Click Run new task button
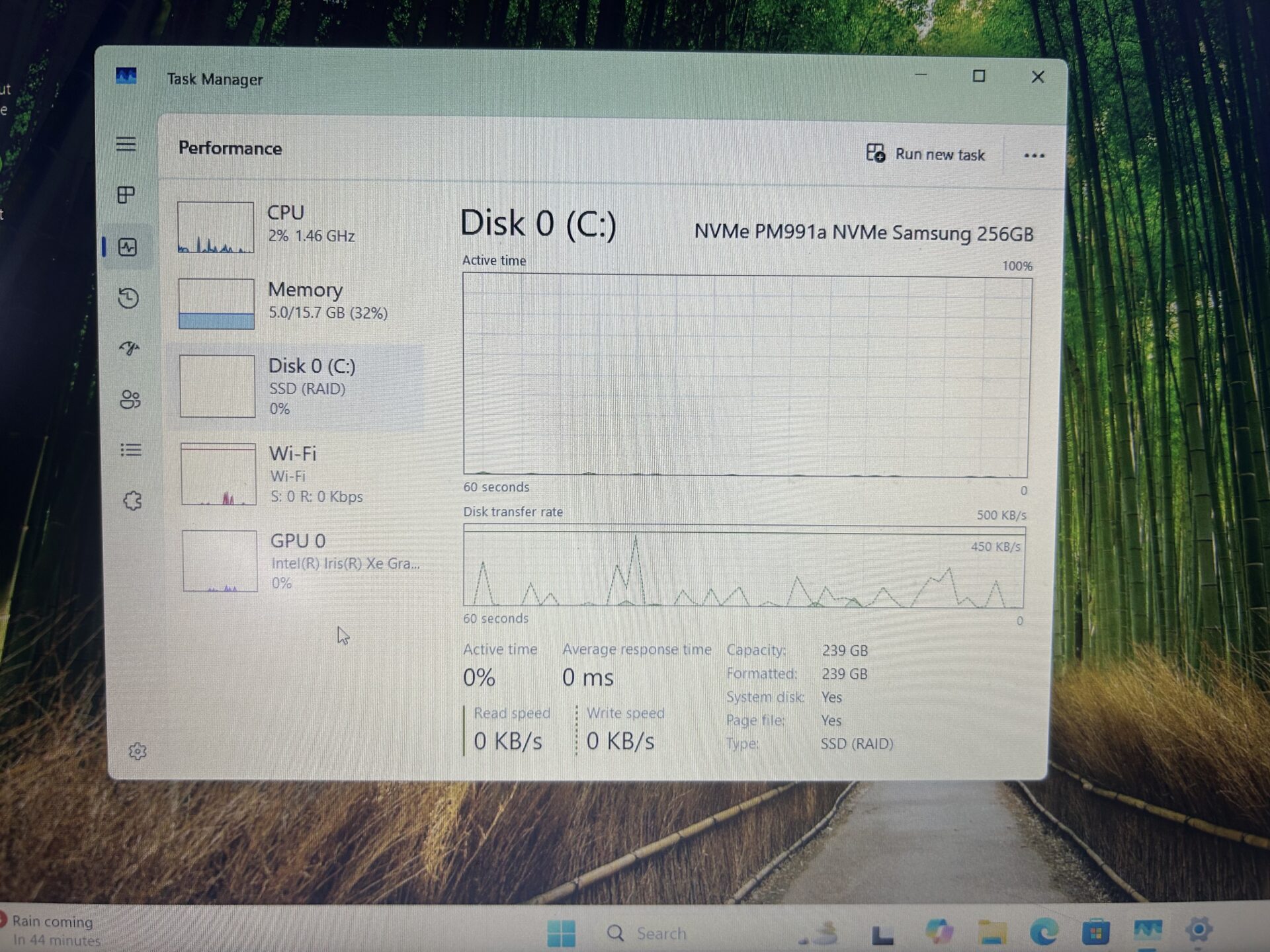 point(925,154)
